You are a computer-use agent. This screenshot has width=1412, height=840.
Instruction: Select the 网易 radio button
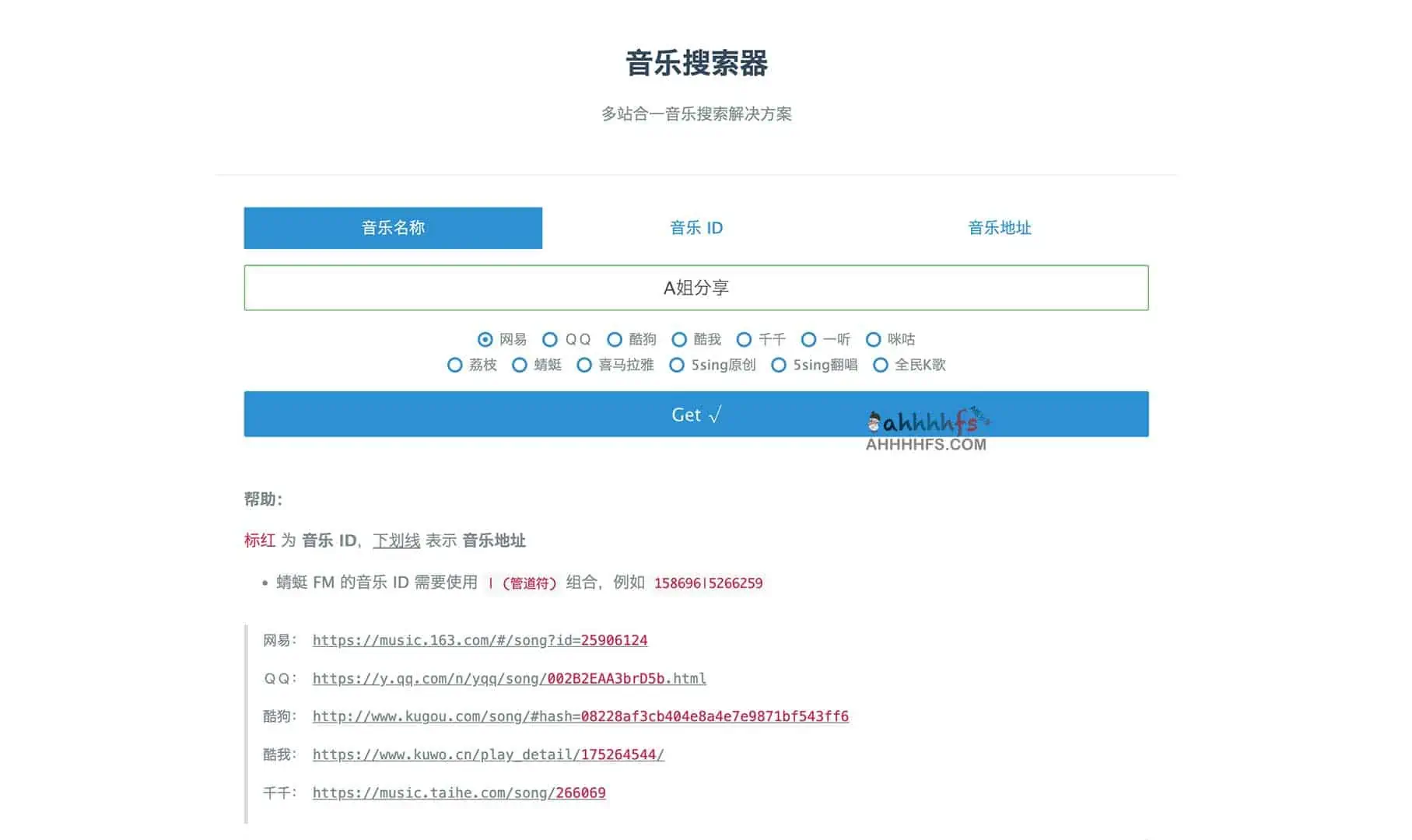pyautogui.click(x=485, y=339)
